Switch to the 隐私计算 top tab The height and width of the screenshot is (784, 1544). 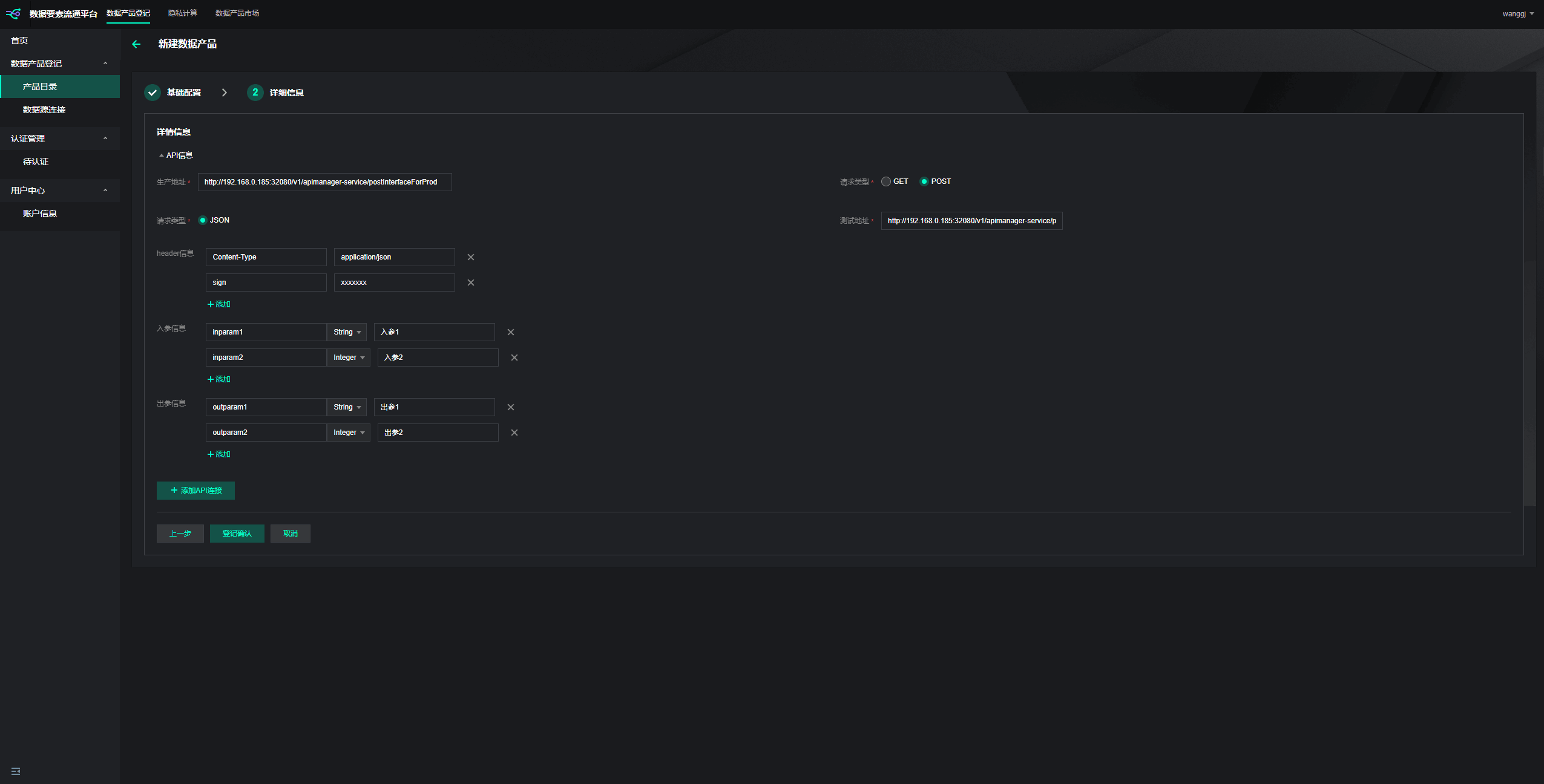[183, 13]
